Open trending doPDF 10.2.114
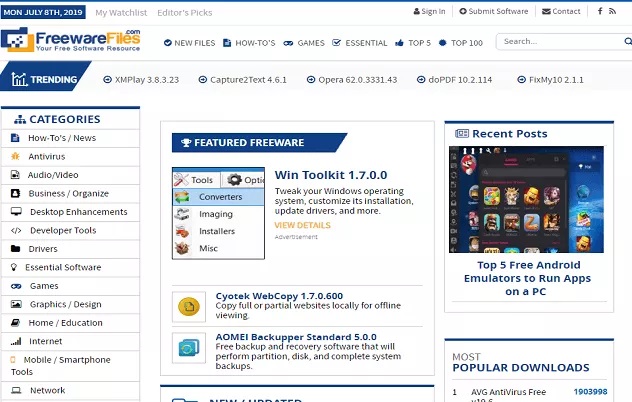632x402 pixels. [454, 80]
